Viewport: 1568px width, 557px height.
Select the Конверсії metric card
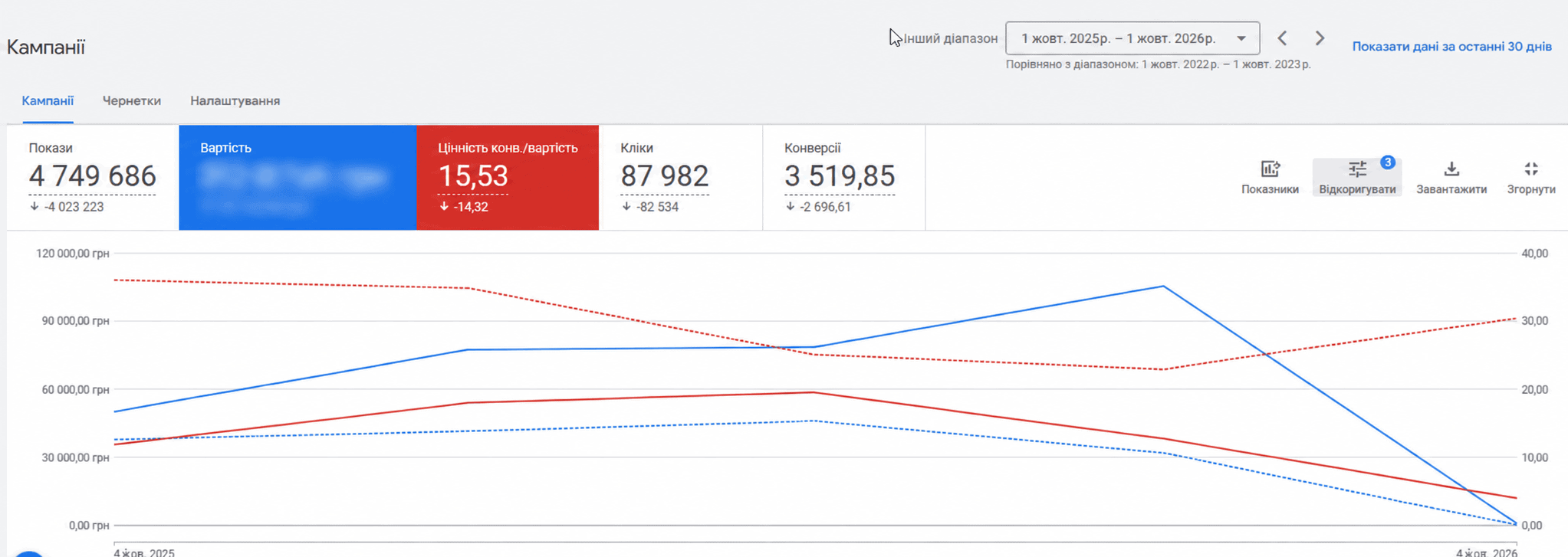pos(844,178)
